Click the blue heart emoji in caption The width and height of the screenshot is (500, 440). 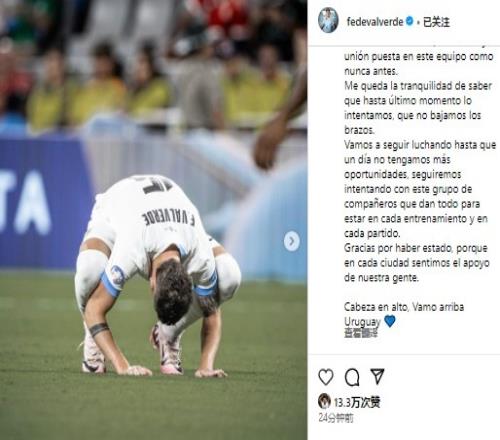(389, 321)
